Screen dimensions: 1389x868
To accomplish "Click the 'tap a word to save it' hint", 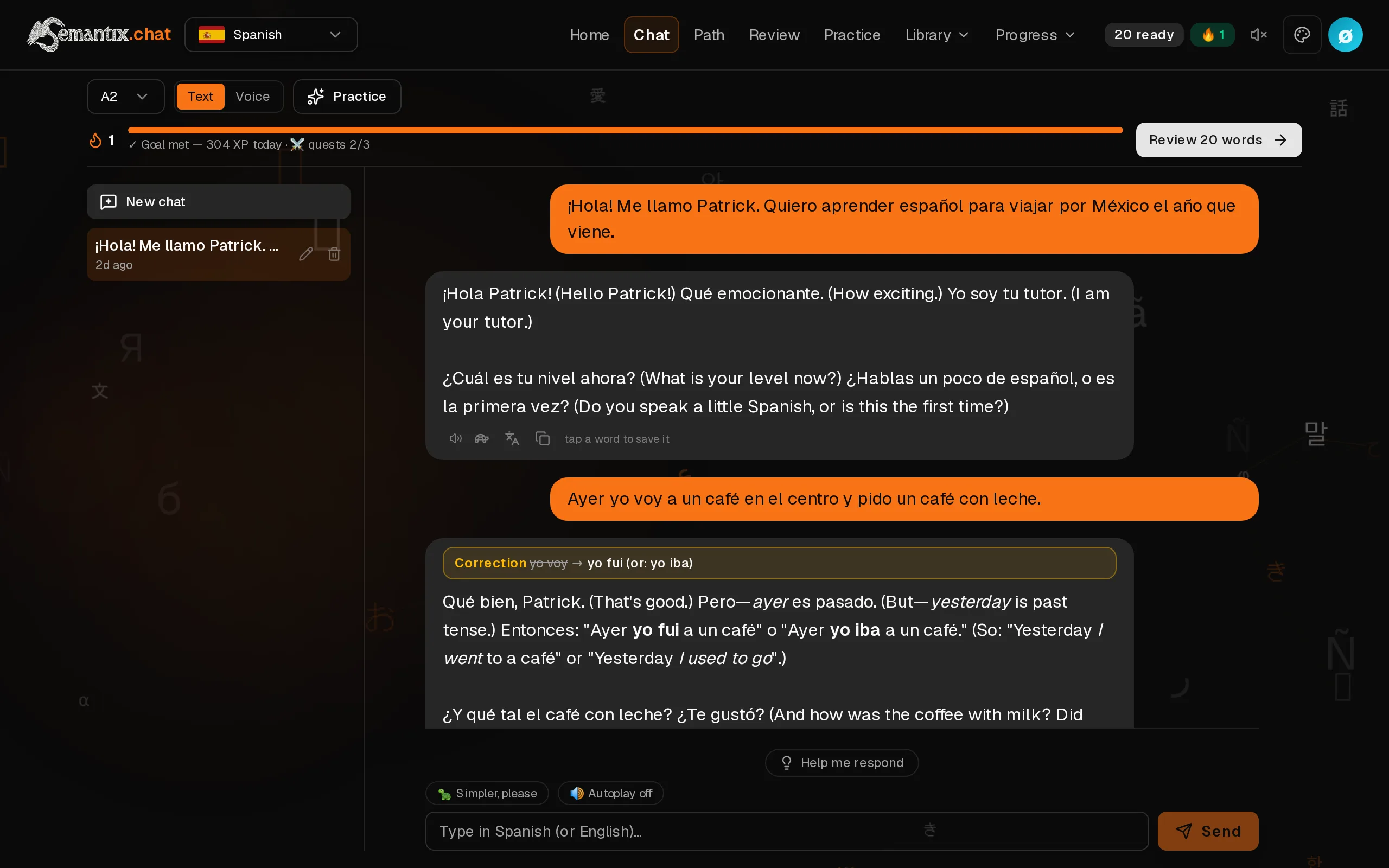I will pos(617,438).
